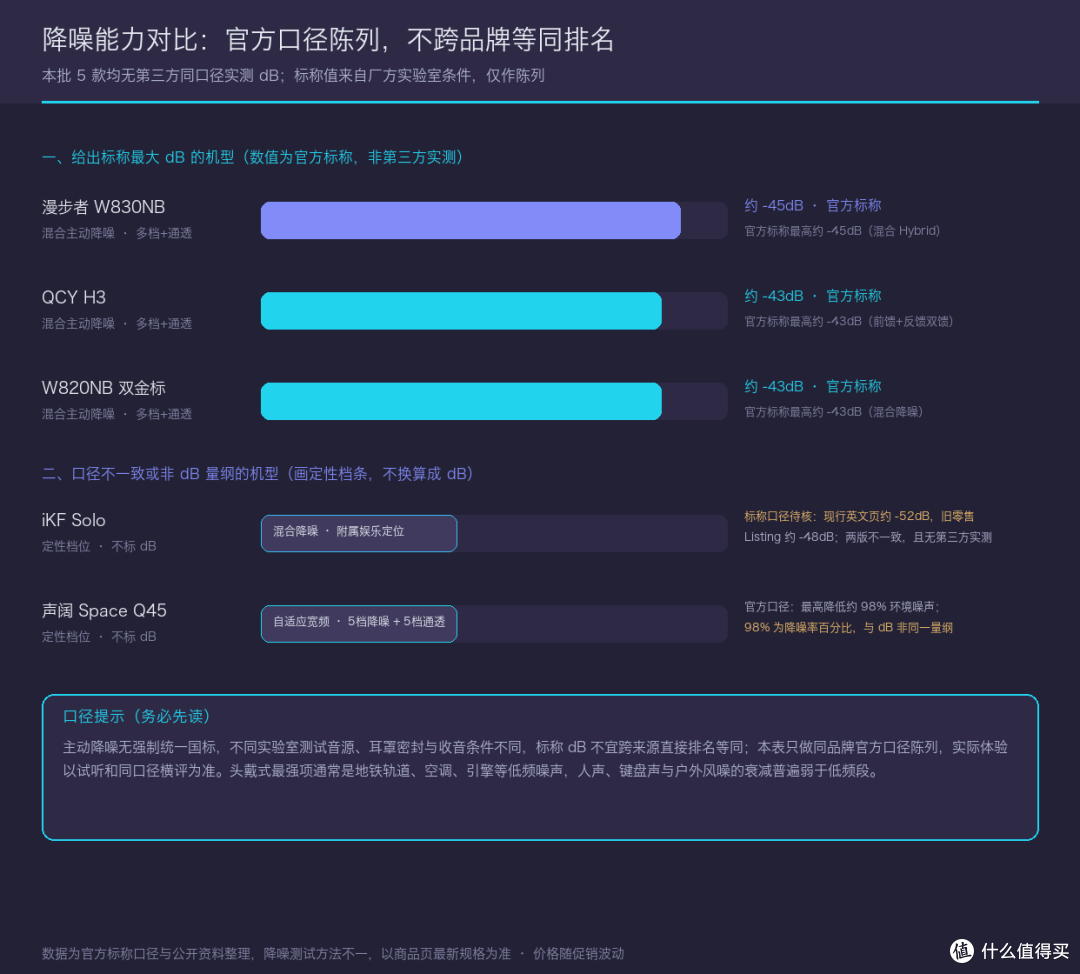This screenshot has height=974, width=1080.
Task: Click the 约 -45dB · 官方标称 label
Action: pyautogui.click(x=813, y=205)
